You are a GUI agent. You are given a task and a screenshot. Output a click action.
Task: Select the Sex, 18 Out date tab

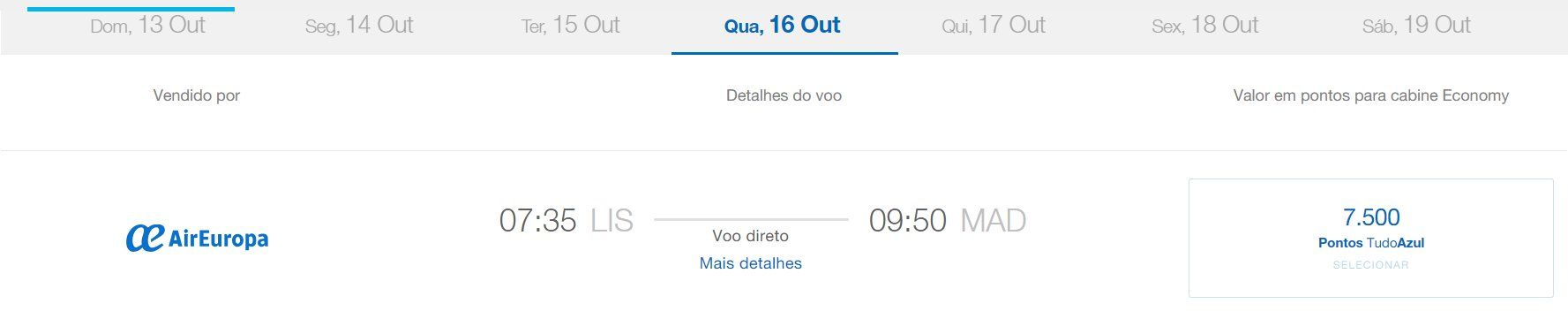coord(1205,25)
